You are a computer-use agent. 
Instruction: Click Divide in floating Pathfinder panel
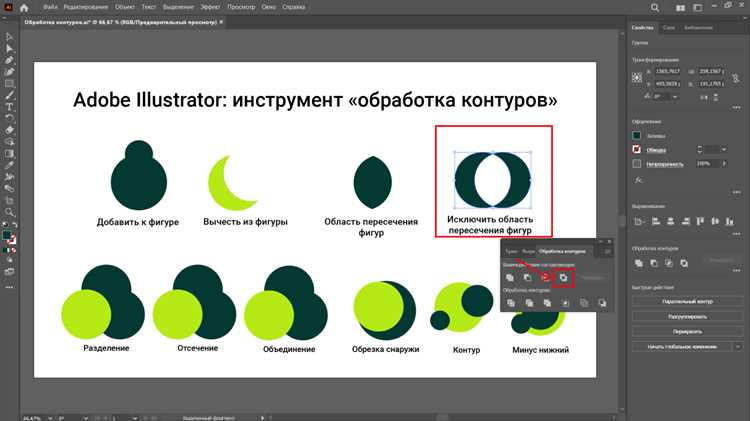tap(511, 303)
